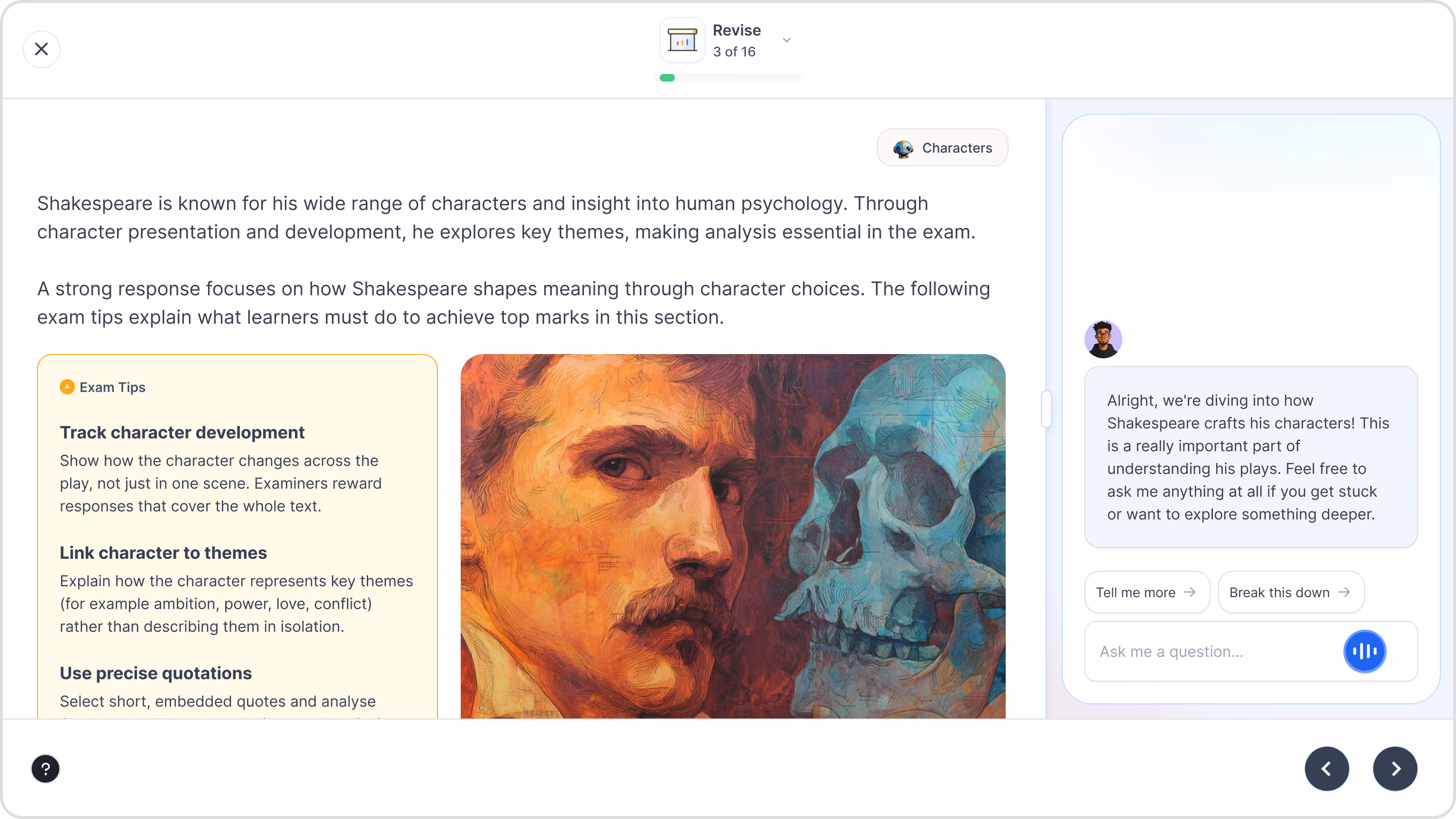Open the Hamlet and skull illustration
Screen dimensions: 1456x819
coord(733,536)
